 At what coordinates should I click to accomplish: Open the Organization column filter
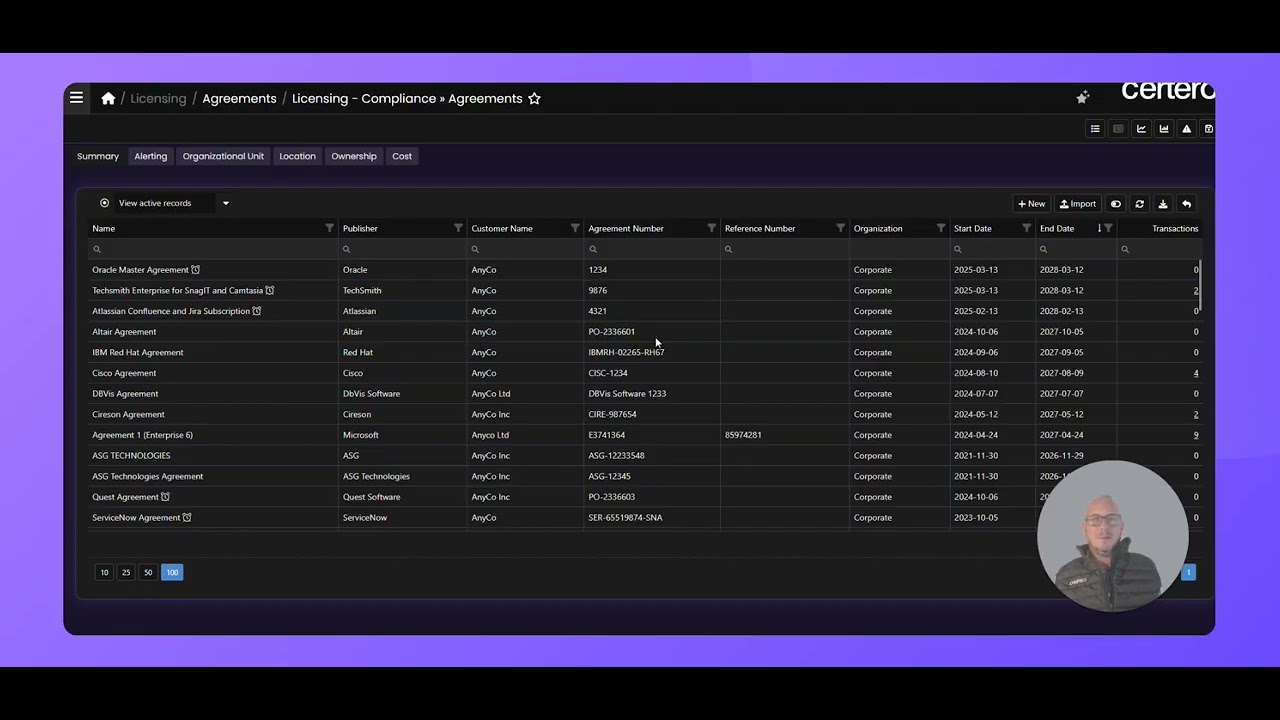click(x=940, y=228)
